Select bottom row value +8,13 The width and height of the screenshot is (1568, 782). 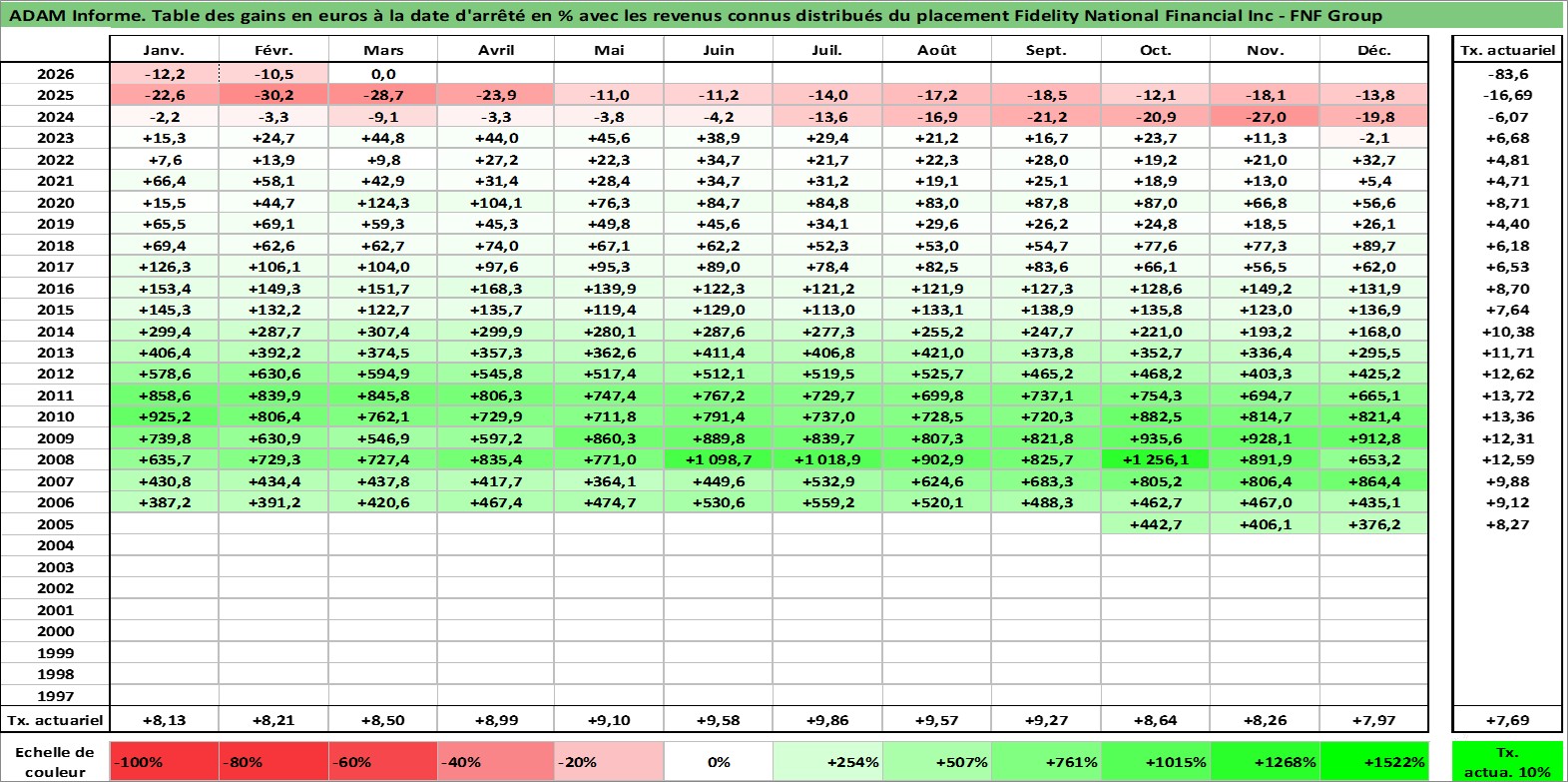pyautogui.click(x=164, y=720)
